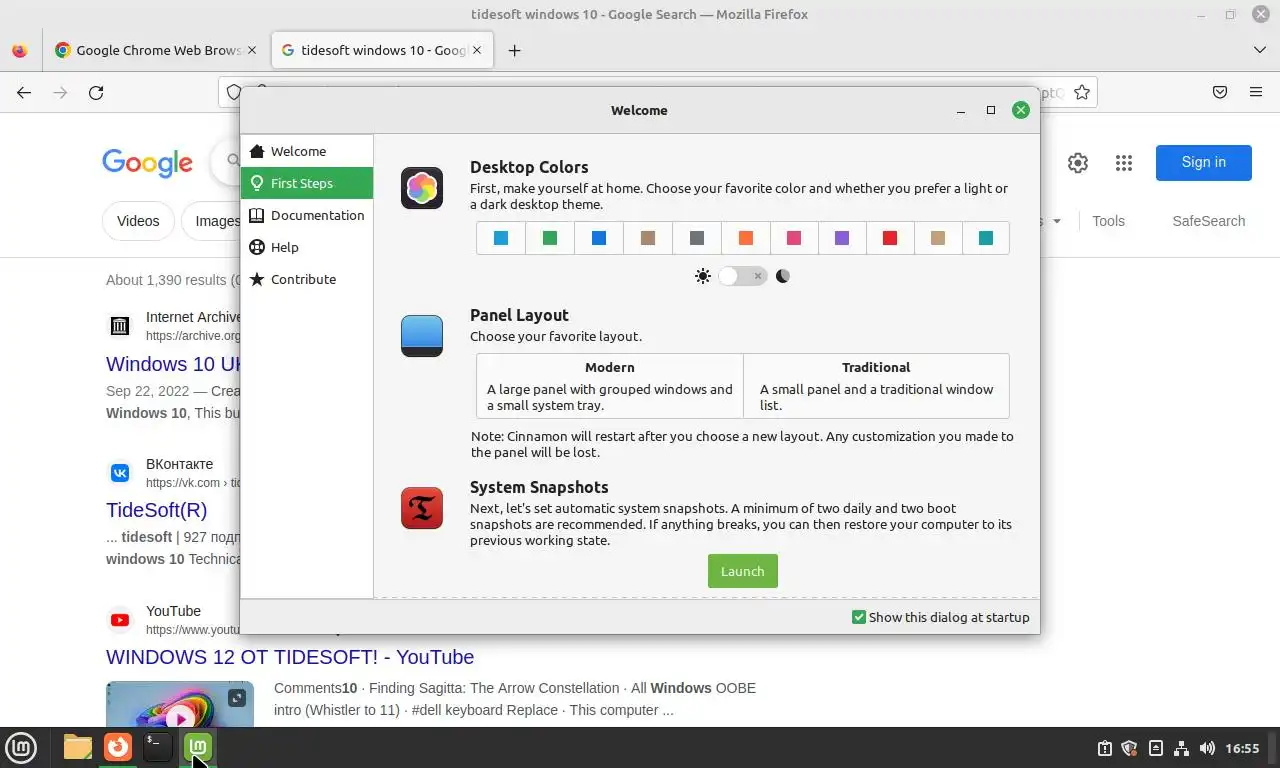Image resolution: width=1280 pixels, height=768 pixels.
Task: Open the volume tray icon
Action: click(1207, 748)
